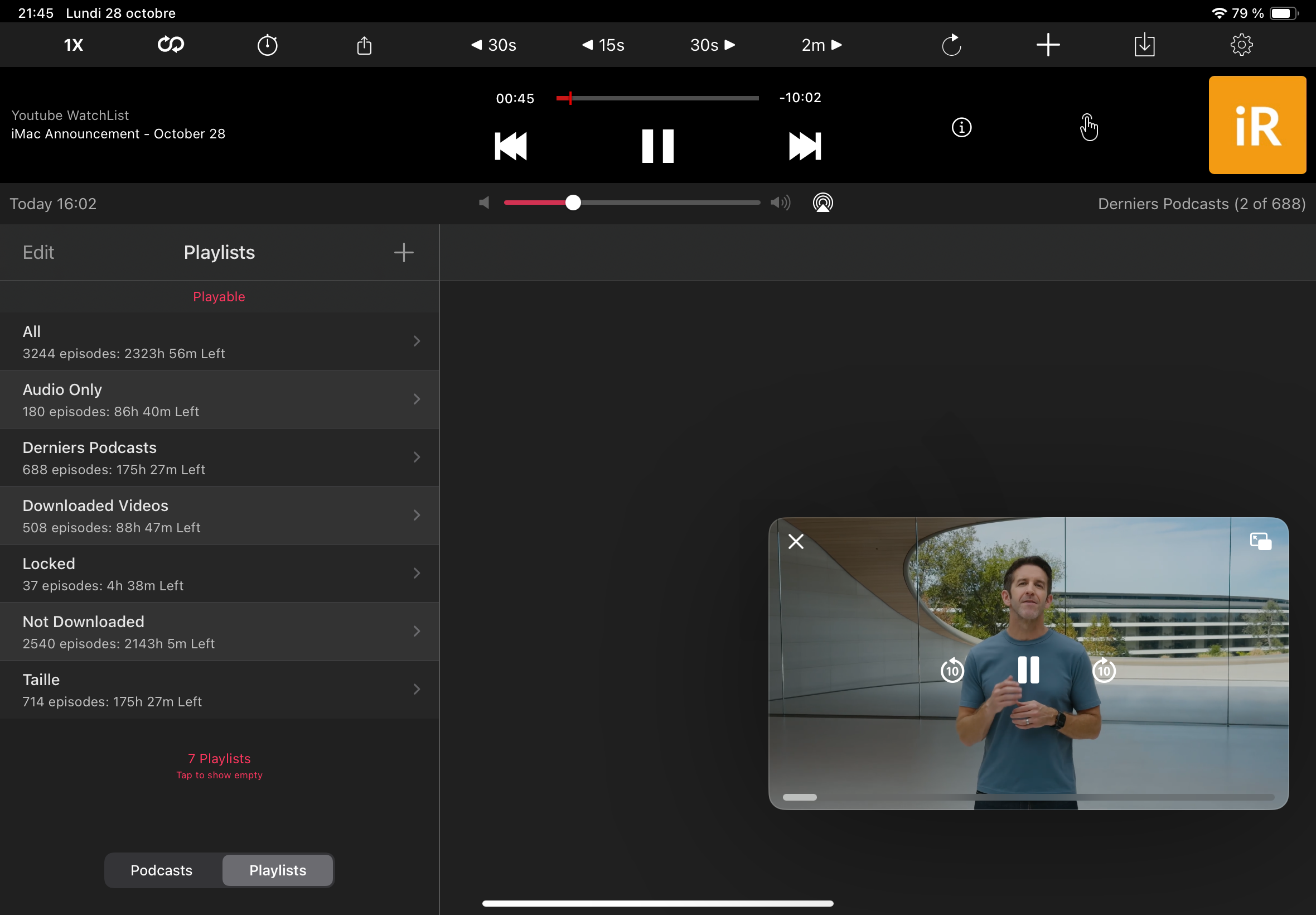Open the settings gear icon
This screenshot has height=915, width=1316.
tap(1241, 45)
